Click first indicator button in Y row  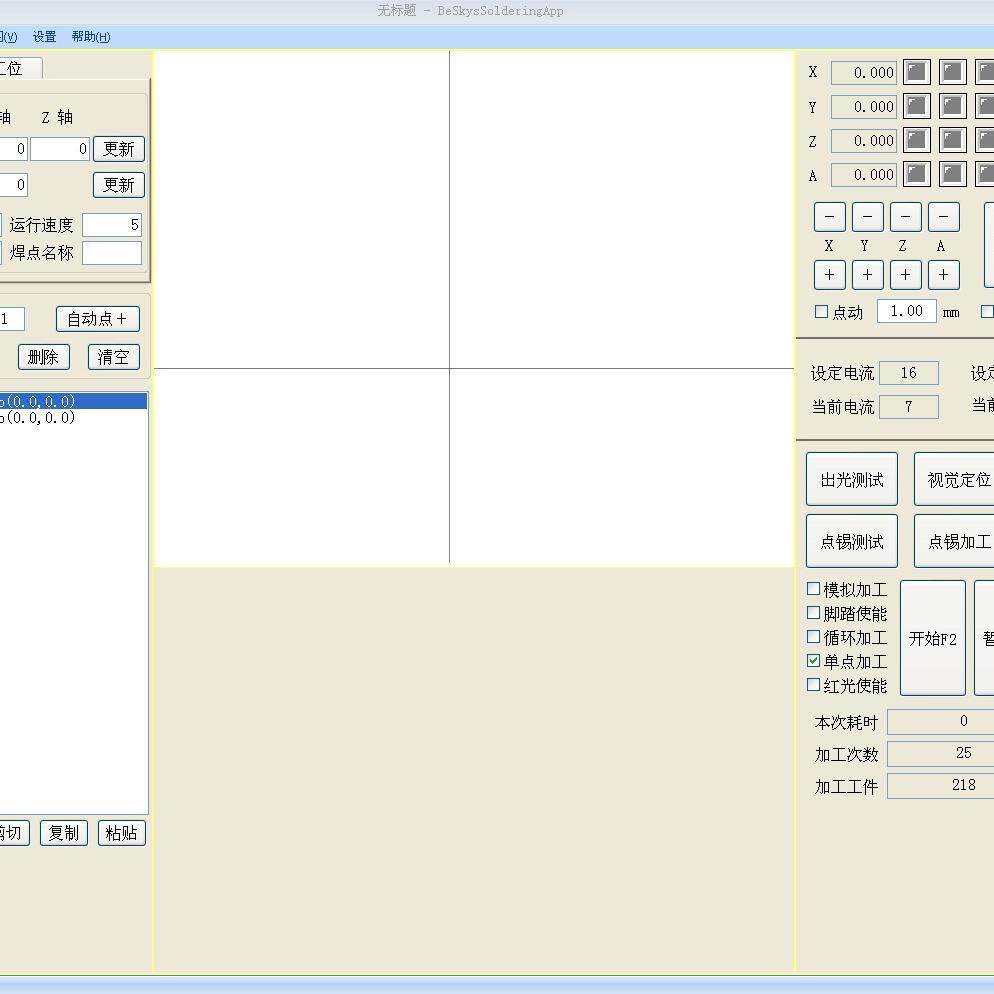coord(916,106)
